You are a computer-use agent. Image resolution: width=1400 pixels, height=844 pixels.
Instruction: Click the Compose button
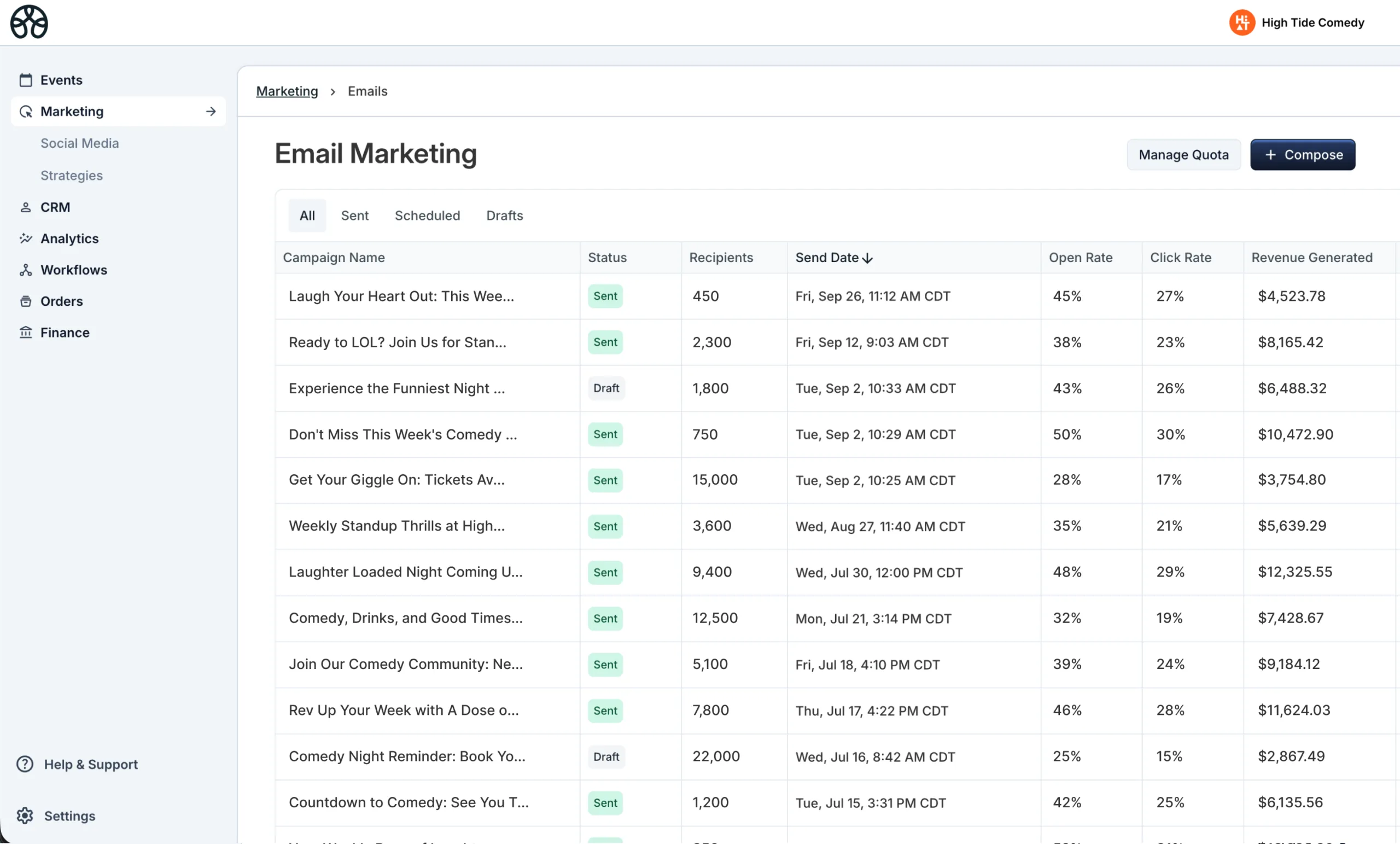click(x=1302, y=155)
